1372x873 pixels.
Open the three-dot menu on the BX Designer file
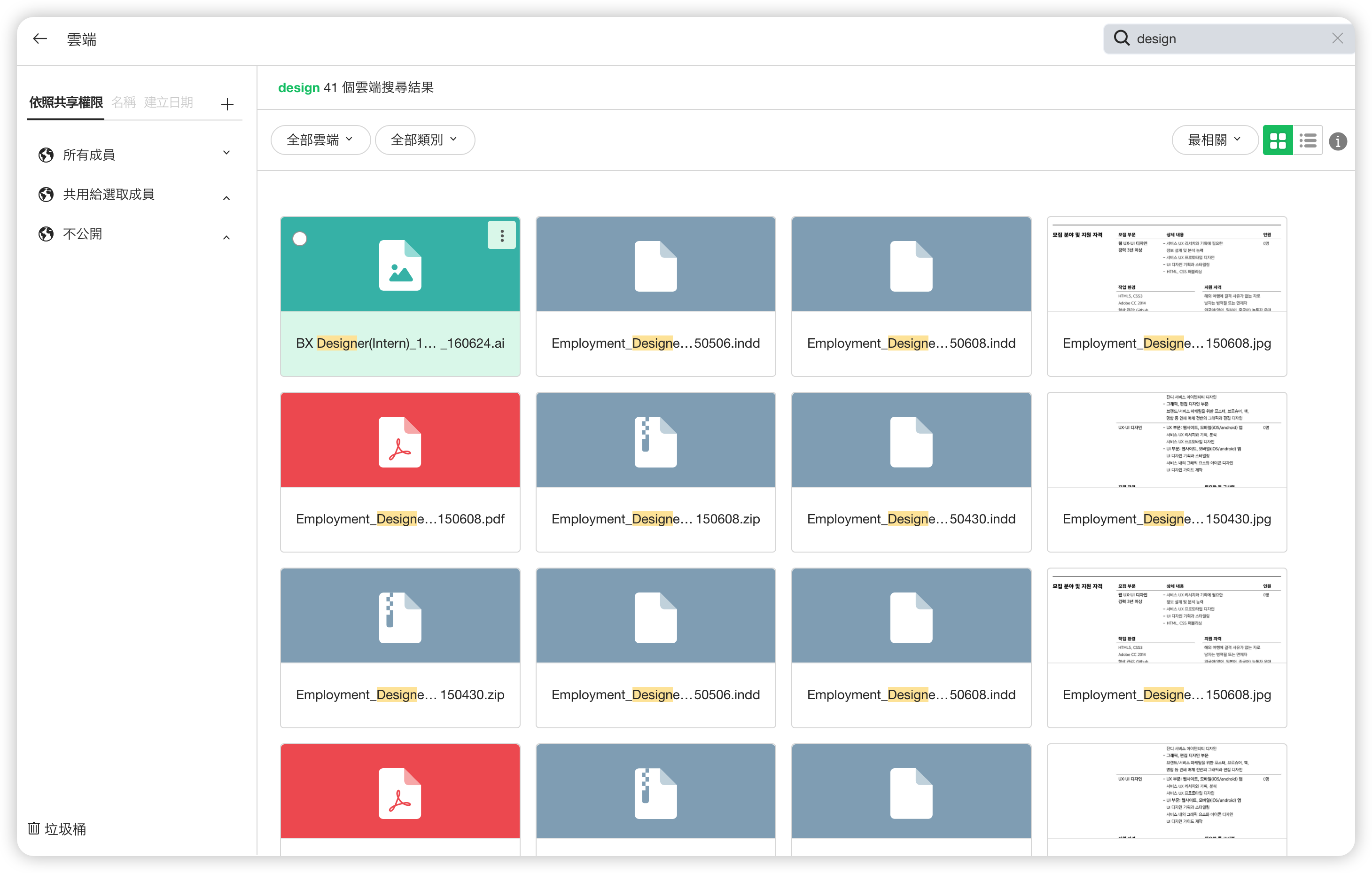[x=501, y=235]
